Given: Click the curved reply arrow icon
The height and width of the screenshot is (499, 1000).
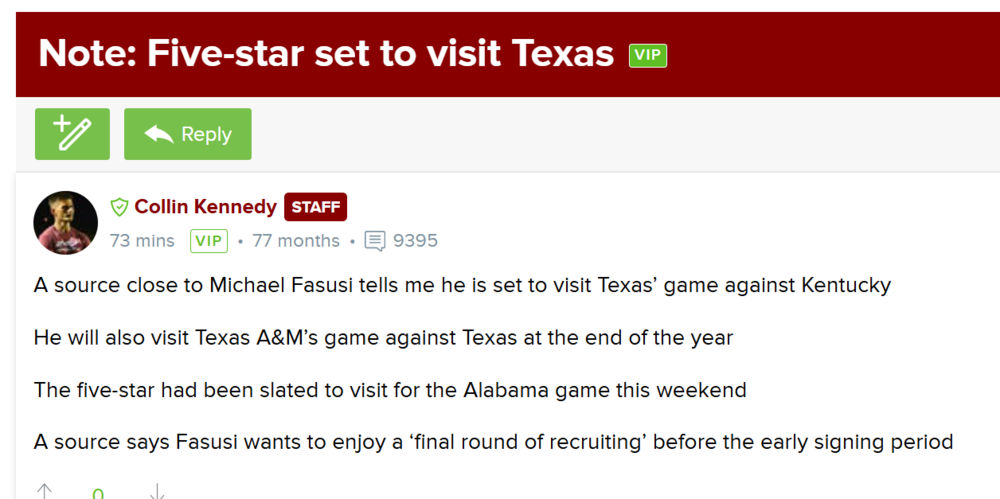Looking at the screenshot, I should (159, 134).
